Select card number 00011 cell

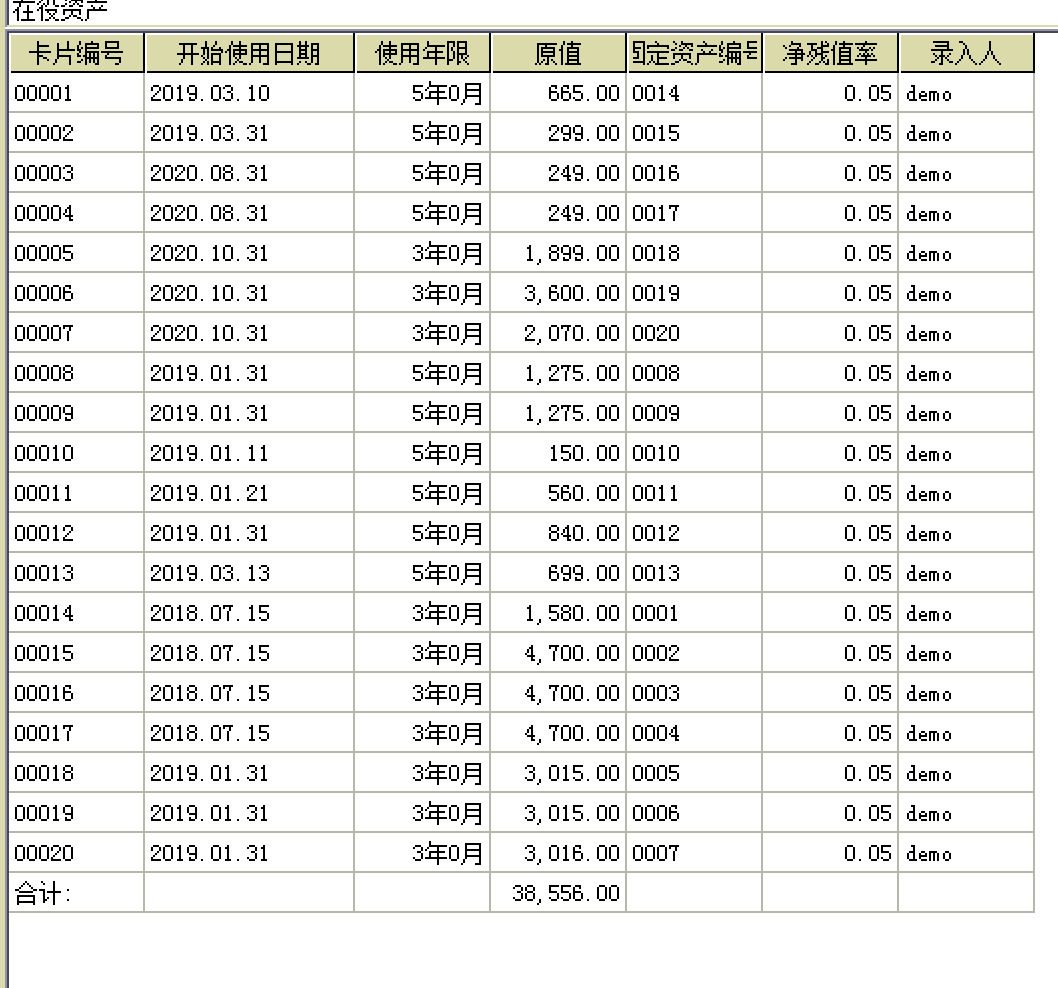[x=76, y=493]
